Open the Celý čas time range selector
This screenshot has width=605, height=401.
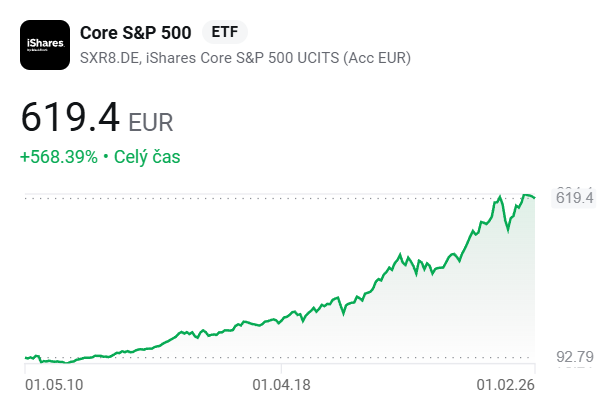coord(146,157)
